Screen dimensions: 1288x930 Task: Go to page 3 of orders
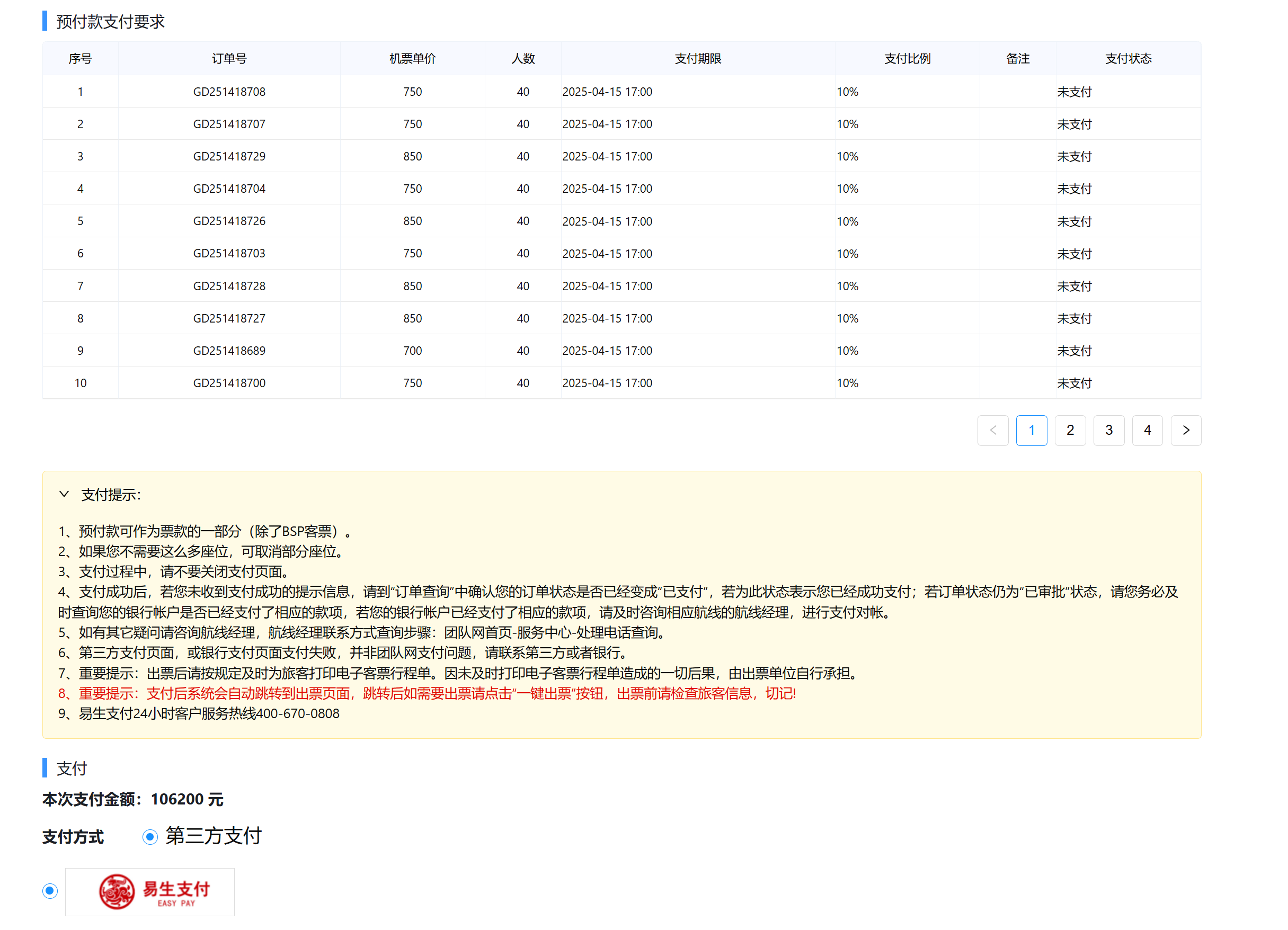(1108, 430)
